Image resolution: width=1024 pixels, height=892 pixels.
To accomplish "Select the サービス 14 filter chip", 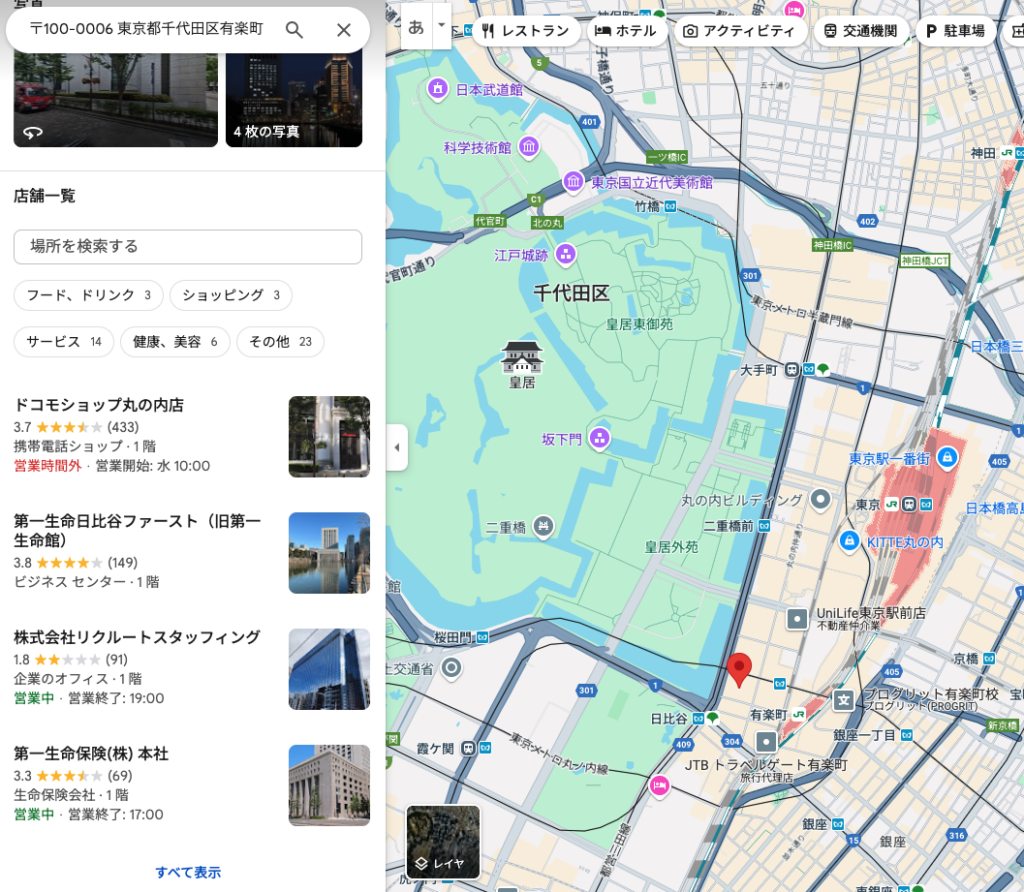I will [64, 342].
